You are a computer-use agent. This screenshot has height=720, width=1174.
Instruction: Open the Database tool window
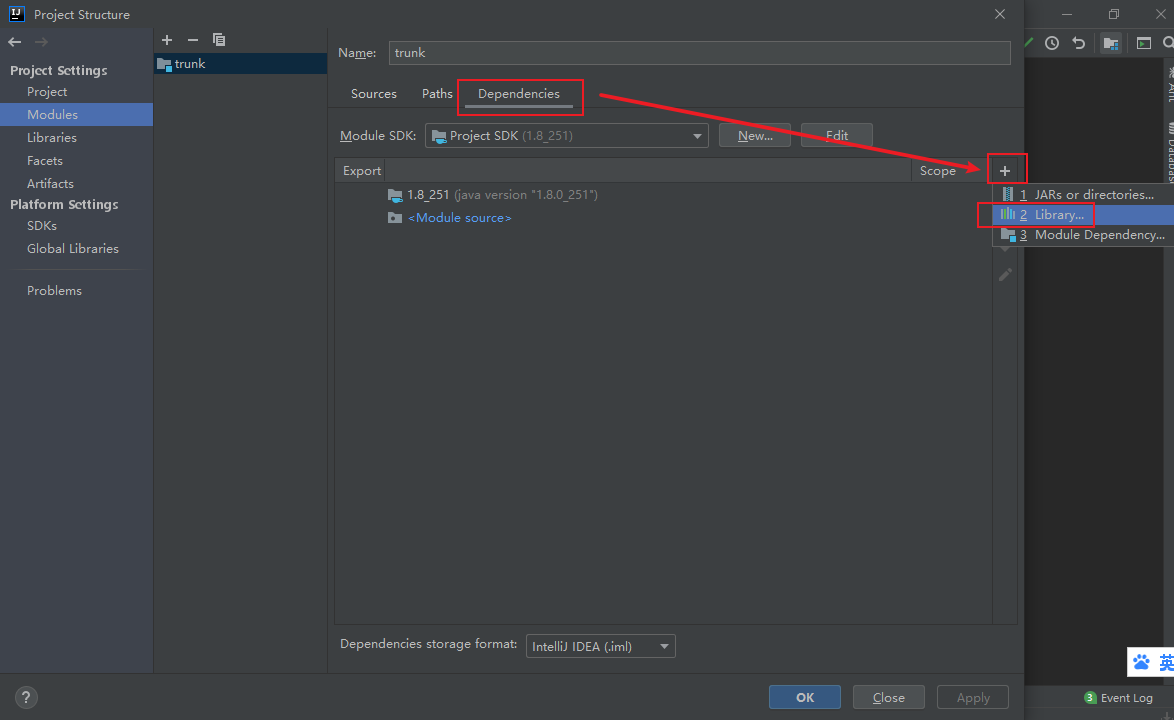[x=1170, y=153]
